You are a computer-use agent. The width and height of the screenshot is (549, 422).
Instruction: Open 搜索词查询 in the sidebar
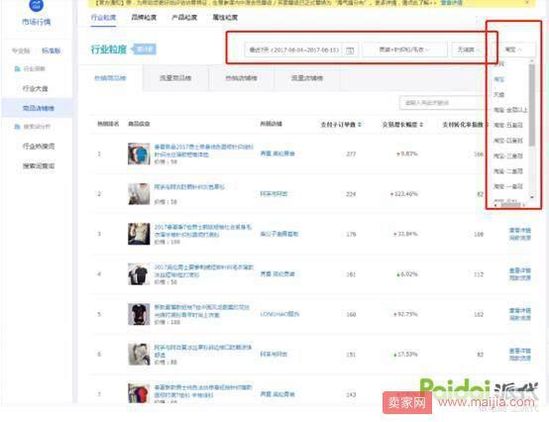pos(39,166)
